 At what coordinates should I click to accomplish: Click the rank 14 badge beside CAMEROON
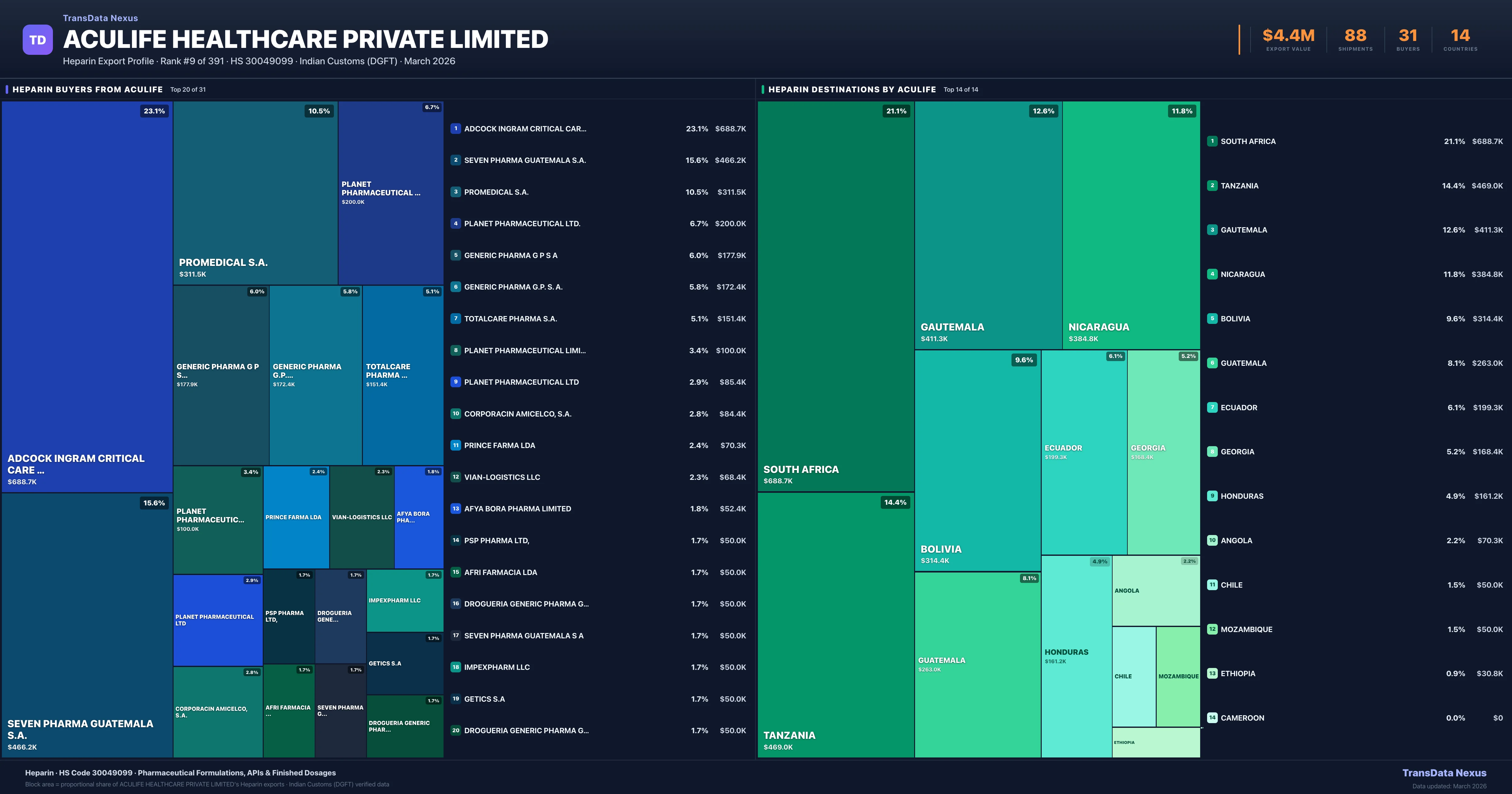1213,717
